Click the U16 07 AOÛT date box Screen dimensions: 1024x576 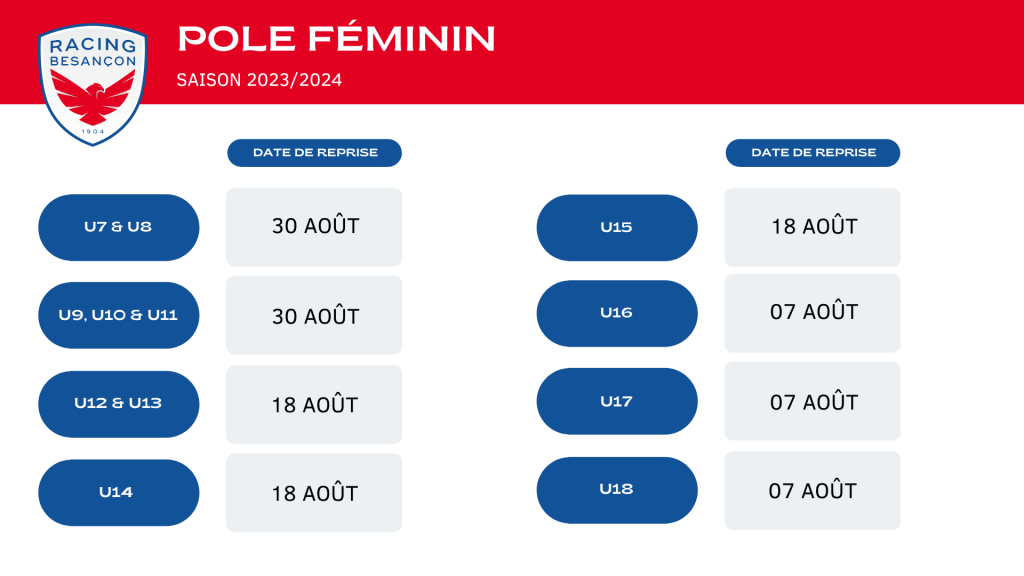coord(812,313)
